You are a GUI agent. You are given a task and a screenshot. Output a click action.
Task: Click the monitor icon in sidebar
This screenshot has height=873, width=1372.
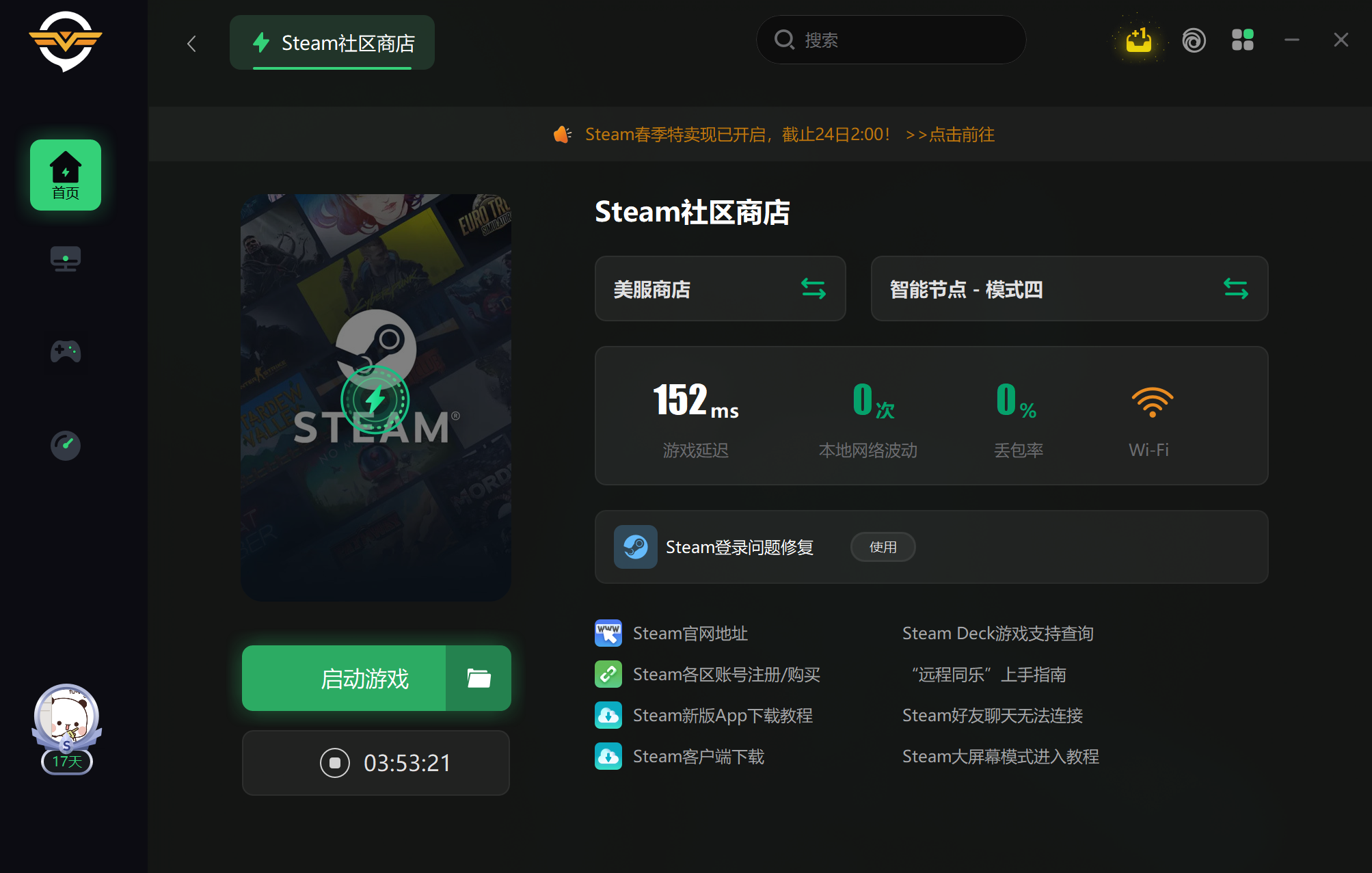[66, 259]
